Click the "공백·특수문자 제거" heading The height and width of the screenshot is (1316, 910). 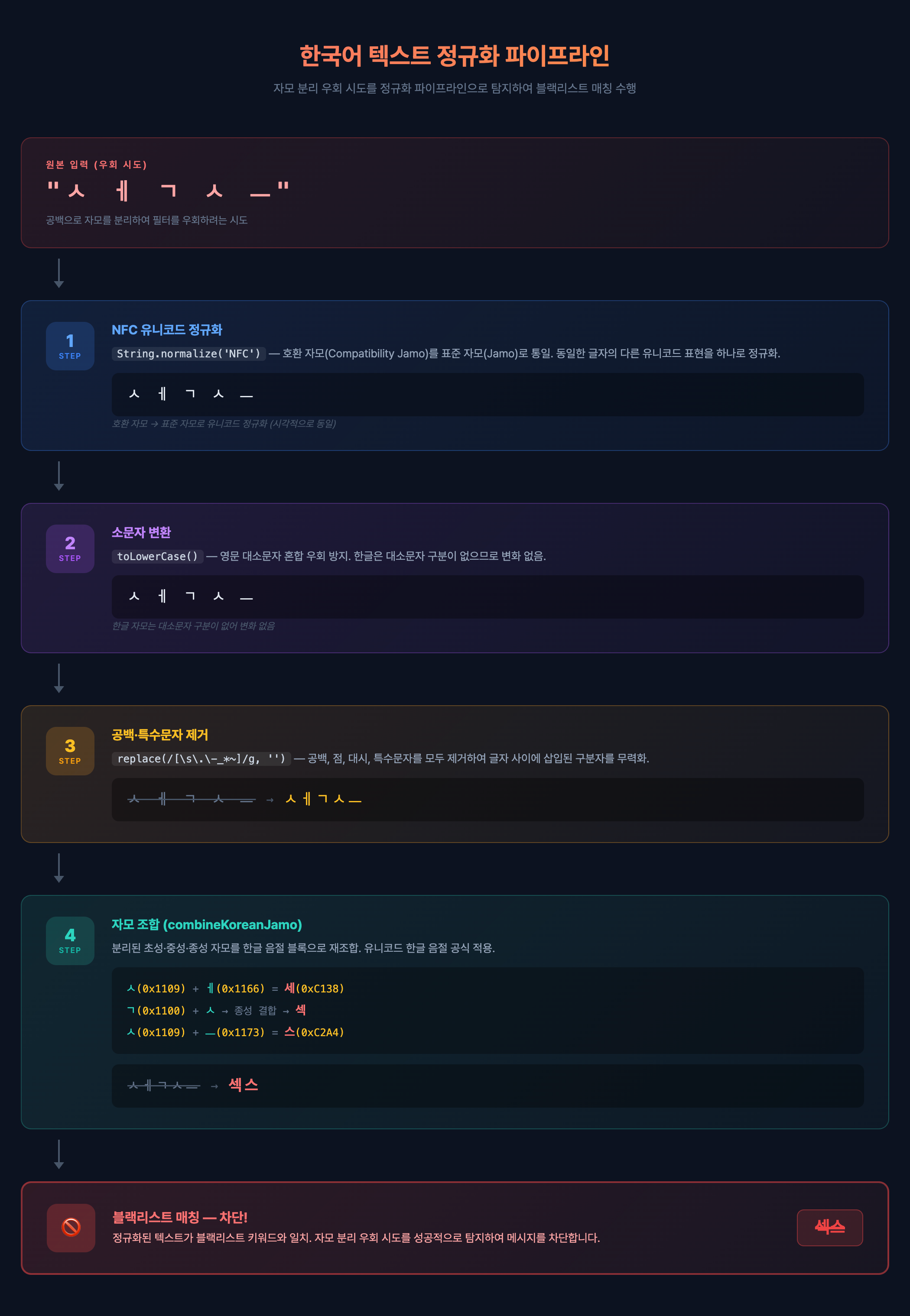click(x=159, y=735)
